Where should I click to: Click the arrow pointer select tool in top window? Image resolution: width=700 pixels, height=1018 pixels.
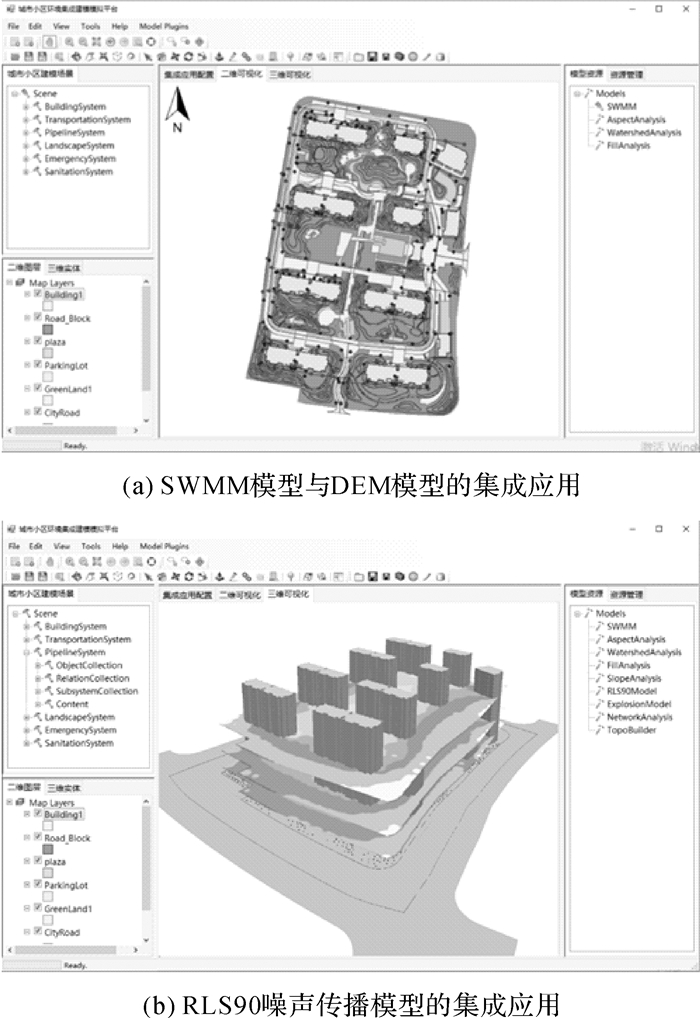[148, 57]
